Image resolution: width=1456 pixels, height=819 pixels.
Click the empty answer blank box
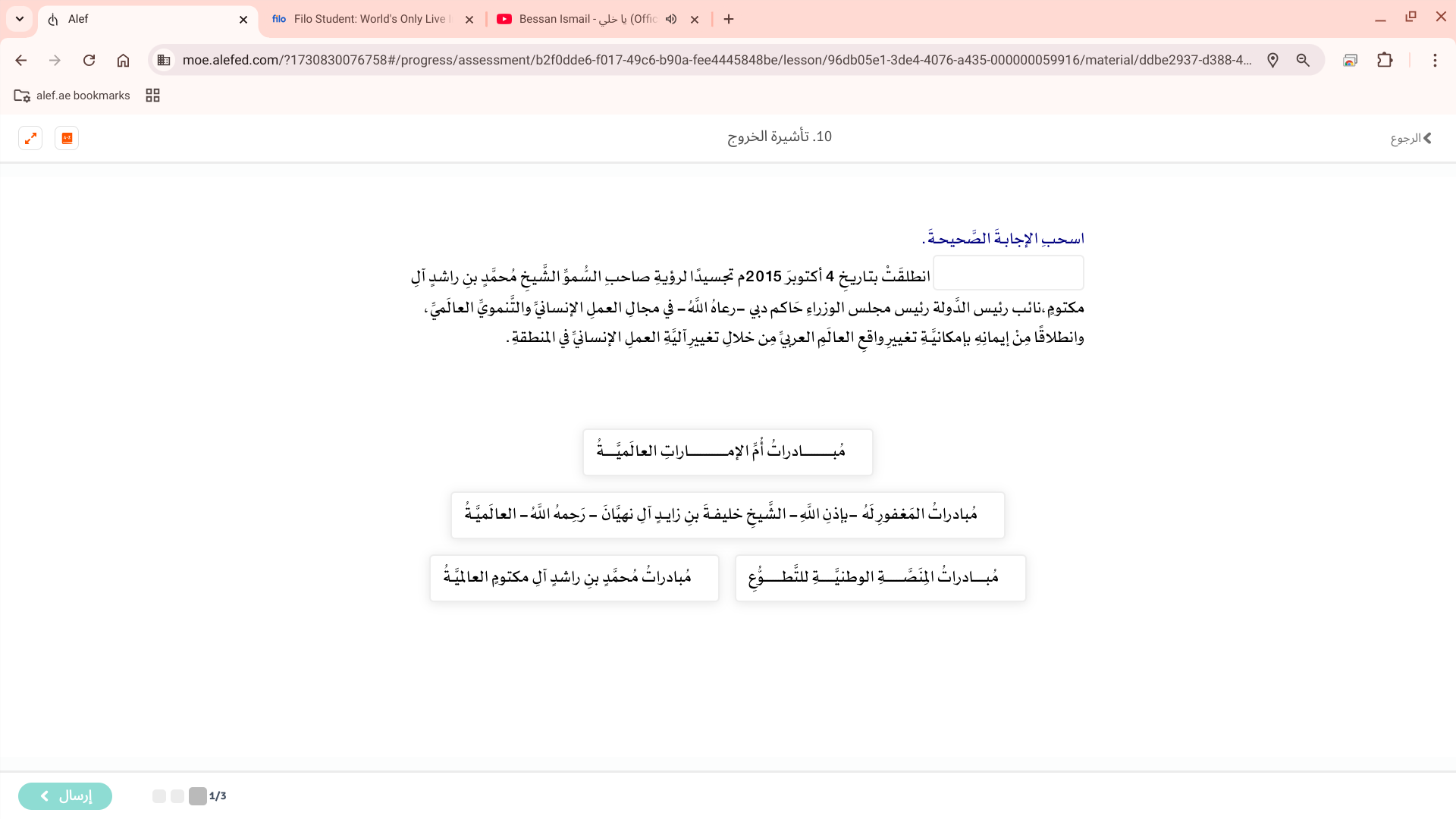[1008, 273]
